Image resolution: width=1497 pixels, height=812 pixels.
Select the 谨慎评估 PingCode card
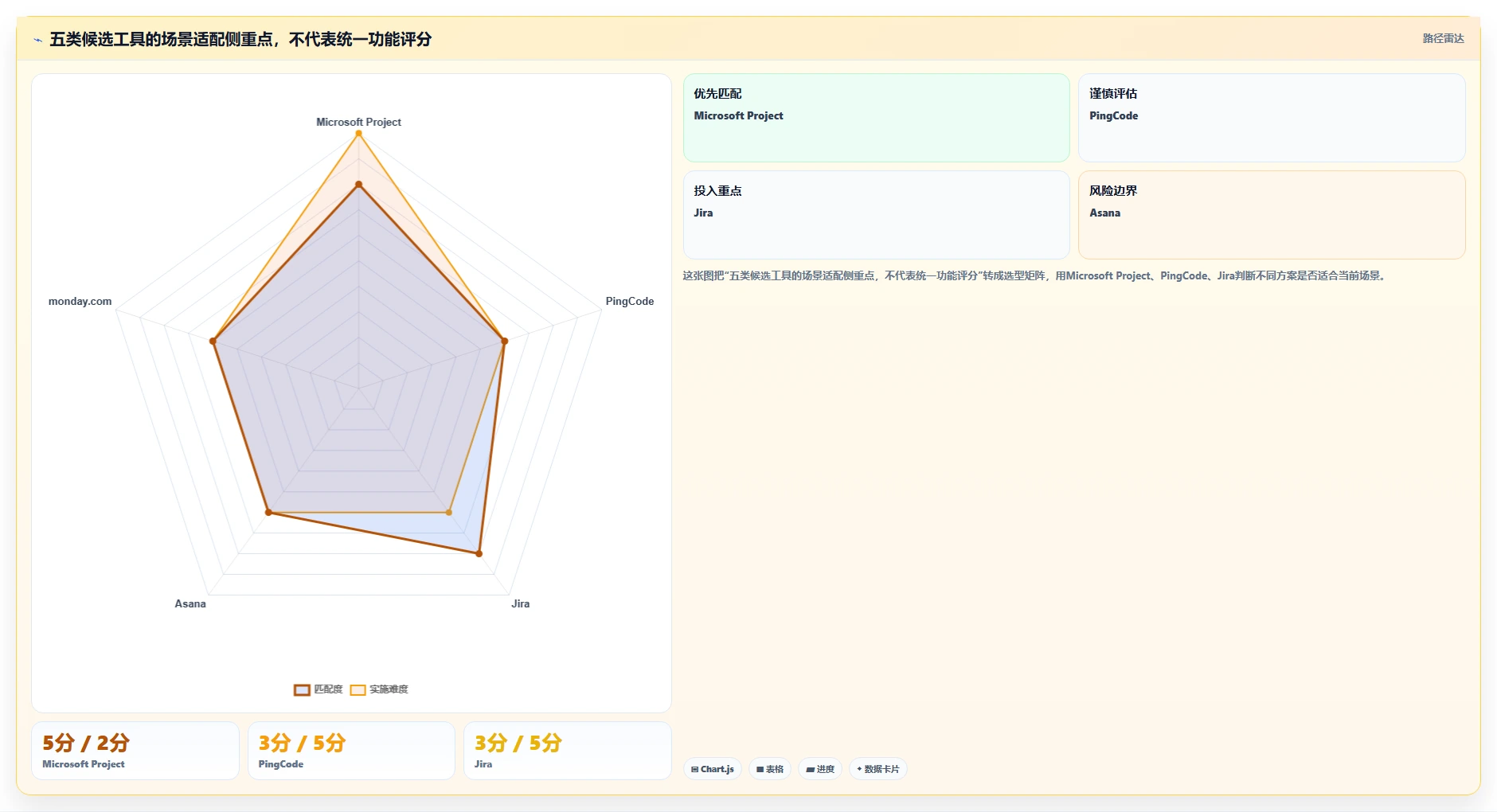[1272, 118]
